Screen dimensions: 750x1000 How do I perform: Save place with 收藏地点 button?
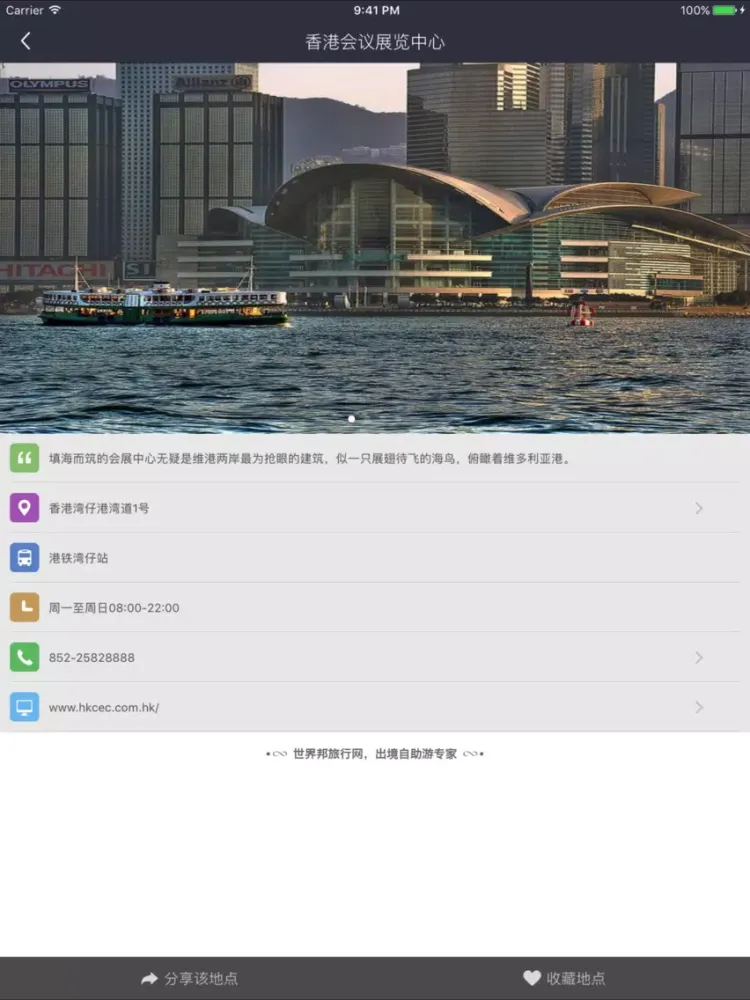[x=564, y=978]
